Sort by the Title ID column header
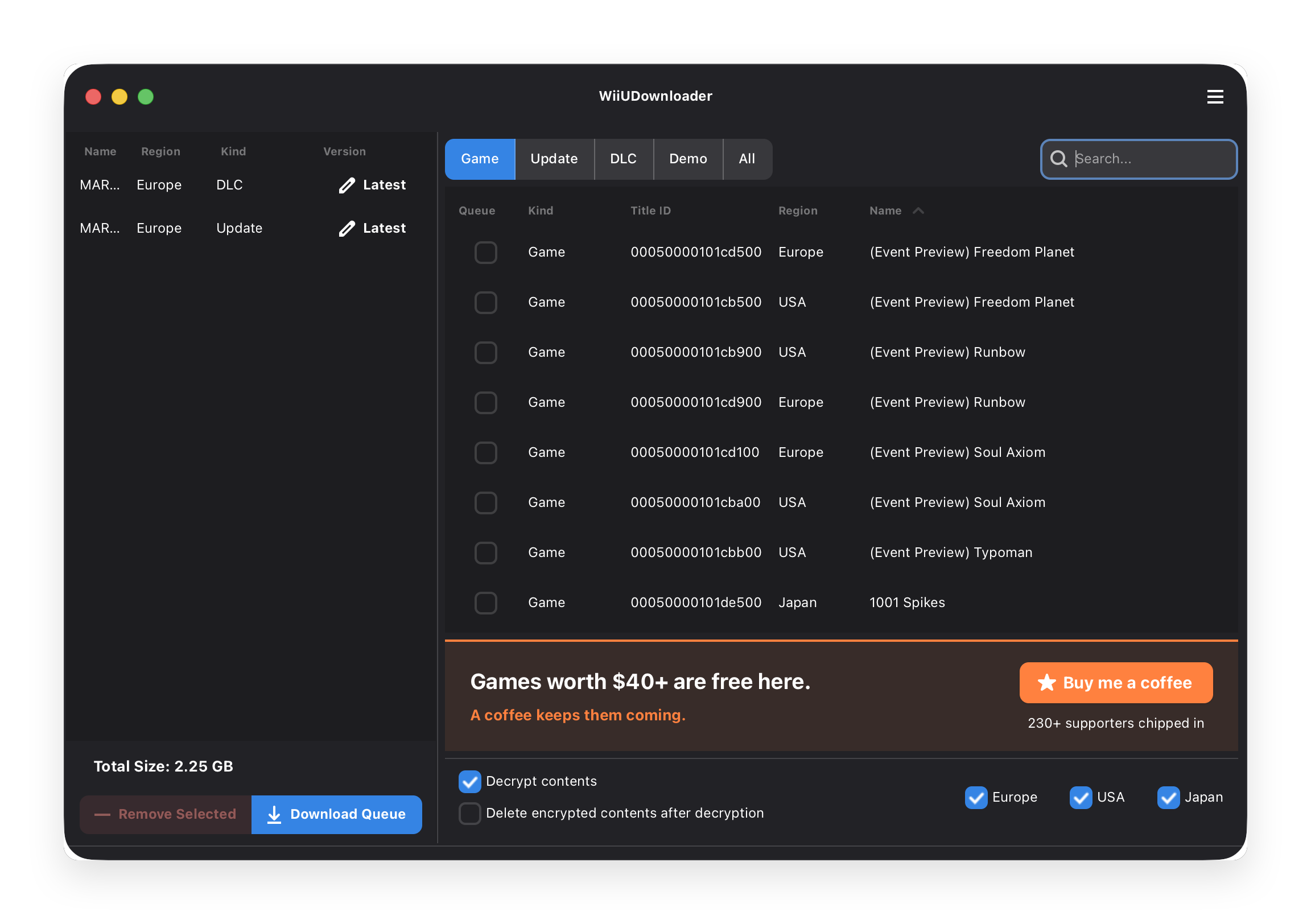1311x924 pixels. (650, 211)
